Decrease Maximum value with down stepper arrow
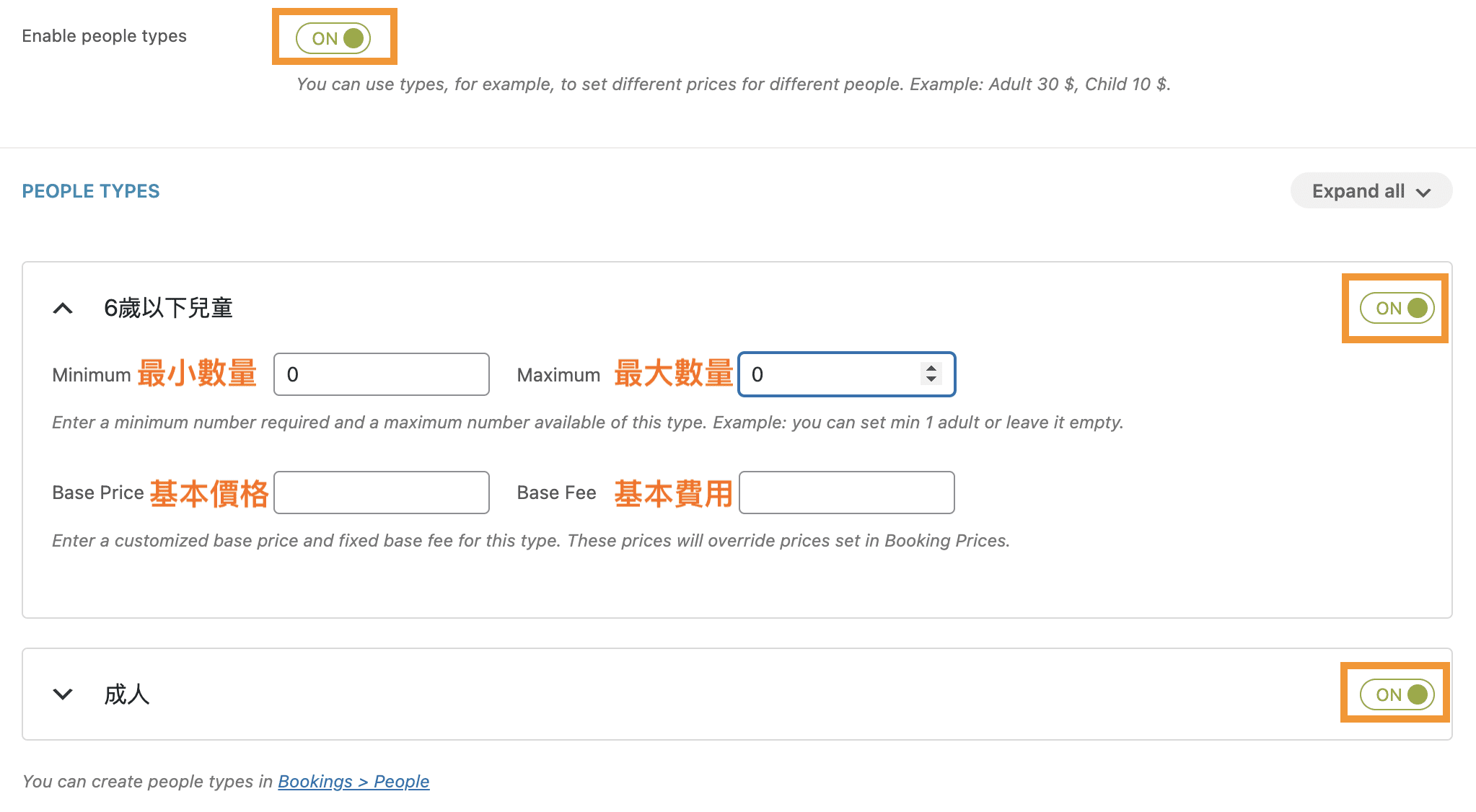The height and width of the screenshot is (812, 1476). coord(931,379)
